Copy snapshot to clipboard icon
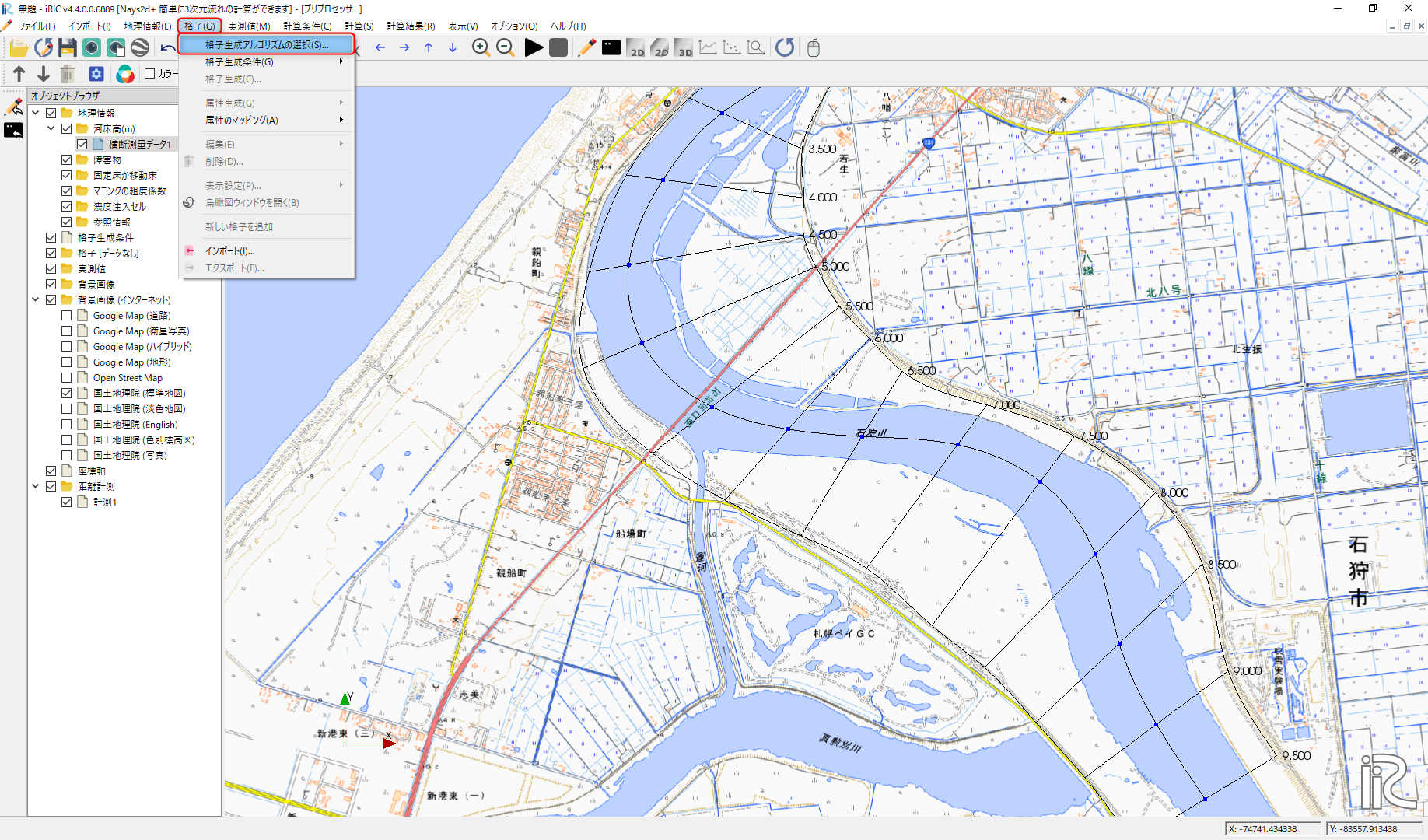The height and width of the screenshot is (840, 1428). pyautogui.click(x=116, y=48)
